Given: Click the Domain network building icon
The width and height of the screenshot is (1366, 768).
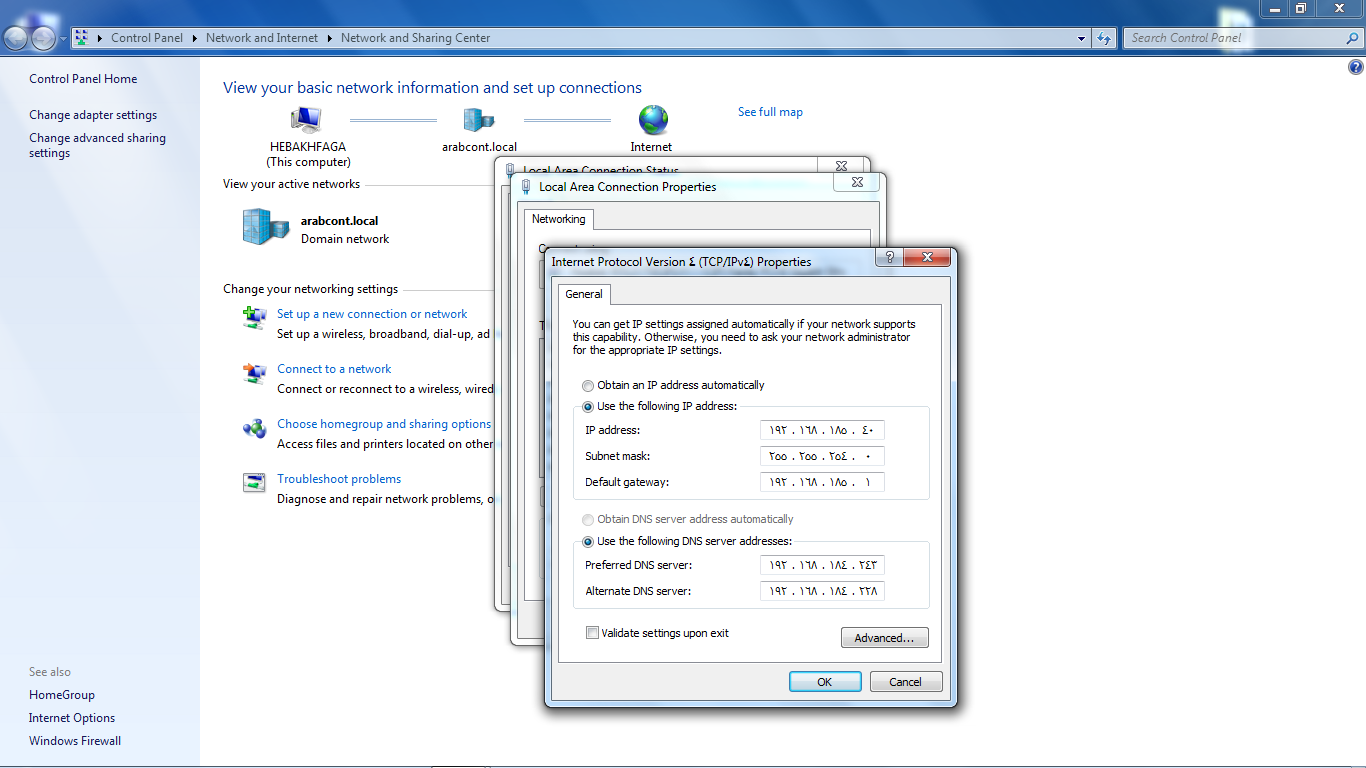Looking at the screenshot, I should tap(265, 227).
